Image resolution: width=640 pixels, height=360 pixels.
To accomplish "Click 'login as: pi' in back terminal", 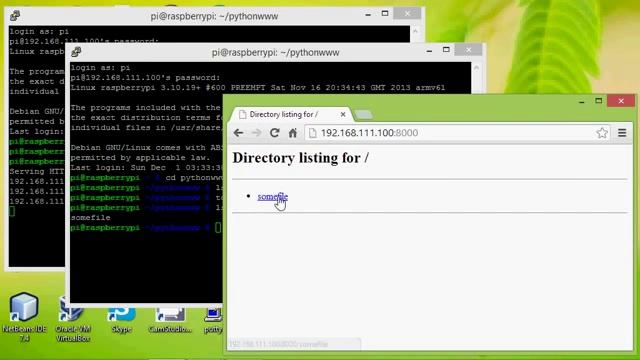I will (39, 31).
